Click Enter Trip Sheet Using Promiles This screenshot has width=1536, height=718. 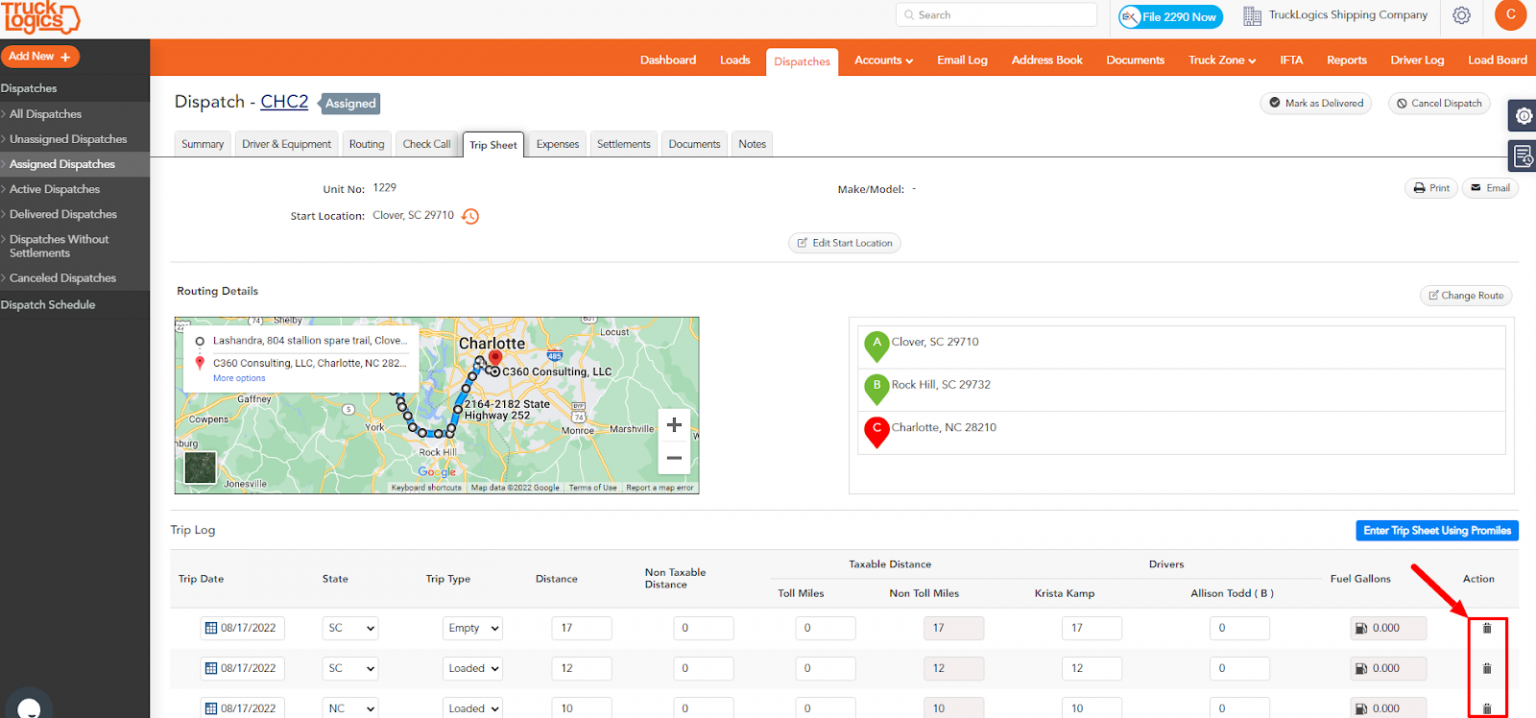tap(1437, 530)
